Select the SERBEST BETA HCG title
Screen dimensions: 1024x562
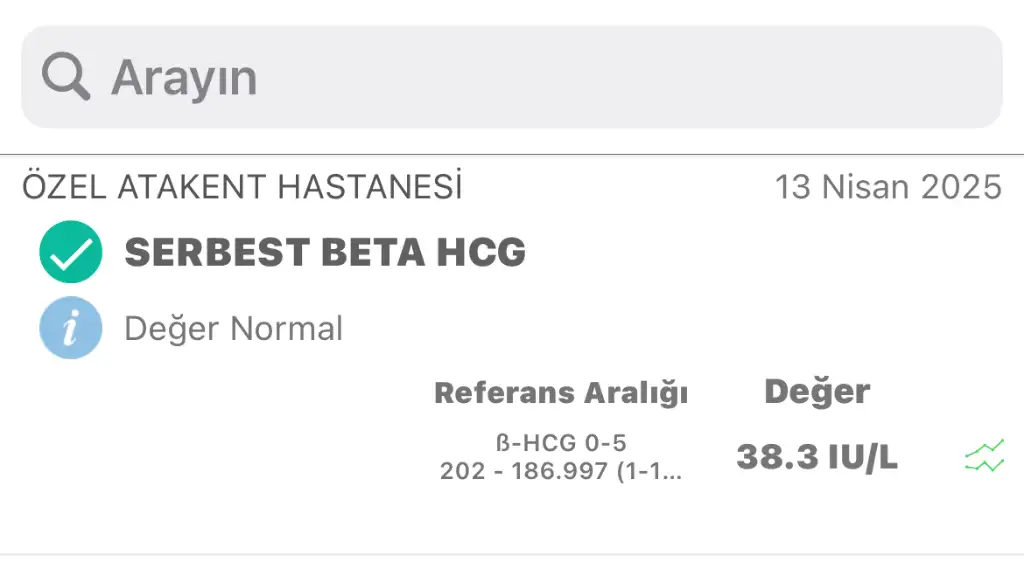point(325,252)
